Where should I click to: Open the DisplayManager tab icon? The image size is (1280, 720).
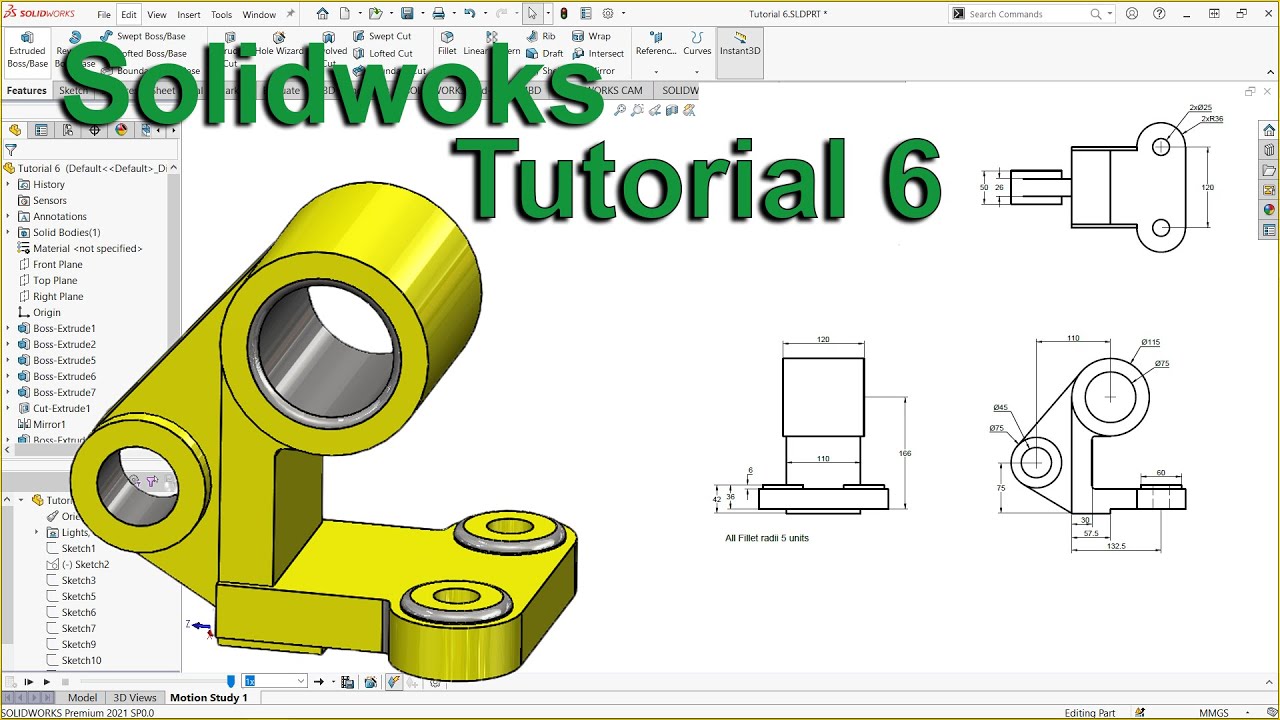tap(121, 130)
